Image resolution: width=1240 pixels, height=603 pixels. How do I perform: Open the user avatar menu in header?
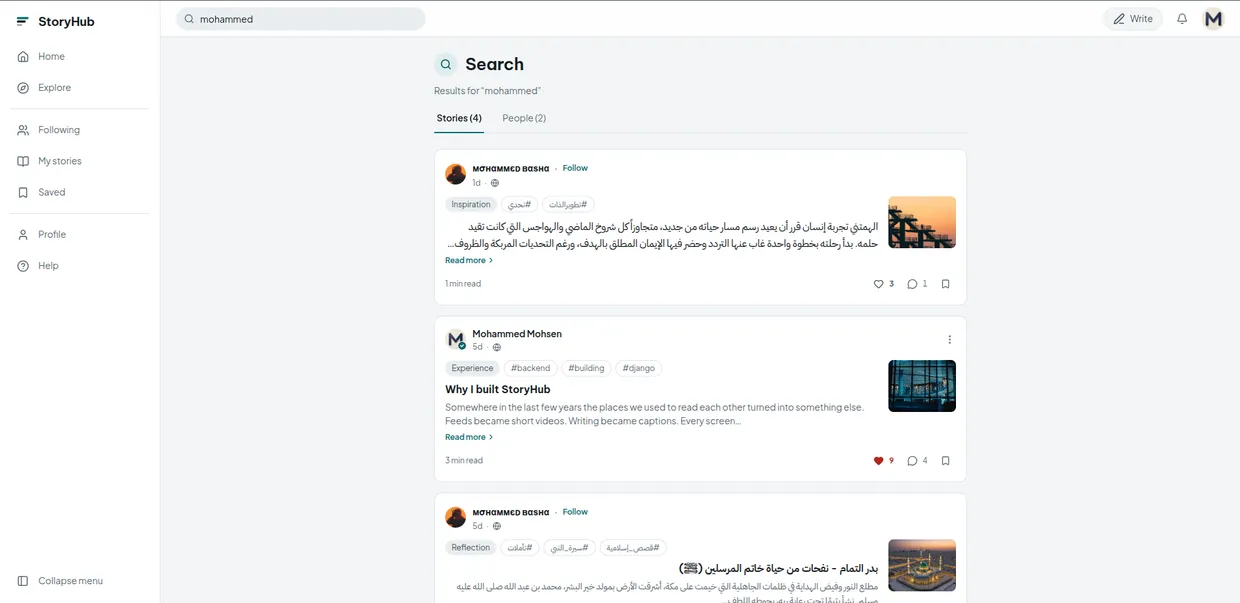(x=1213, y=19)
